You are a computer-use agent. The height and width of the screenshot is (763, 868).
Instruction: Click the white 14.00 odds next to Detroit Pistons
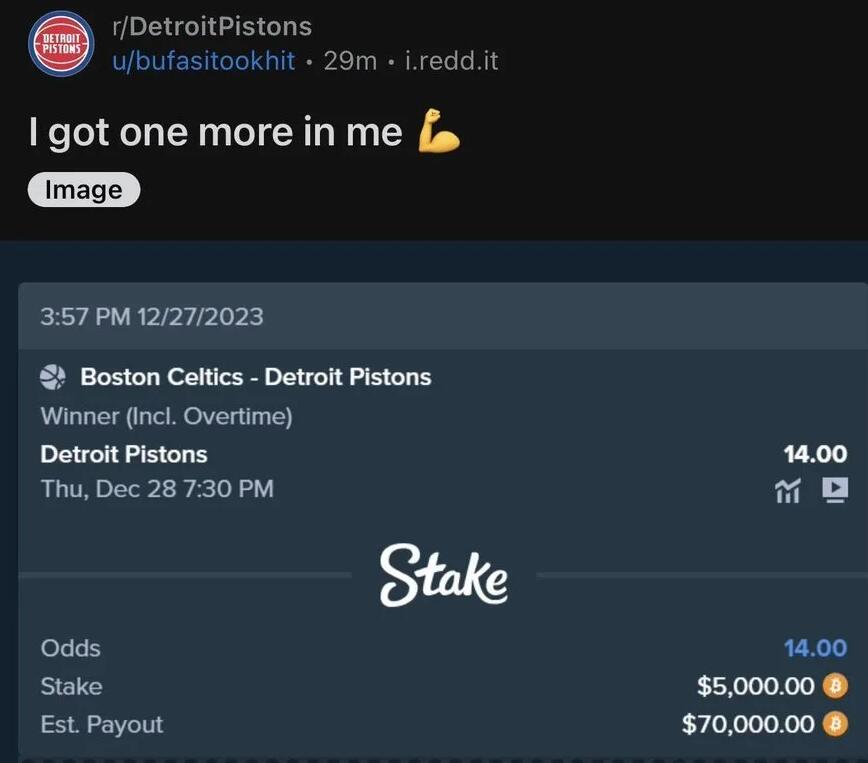pyautogui.click(x=815, y=454)
